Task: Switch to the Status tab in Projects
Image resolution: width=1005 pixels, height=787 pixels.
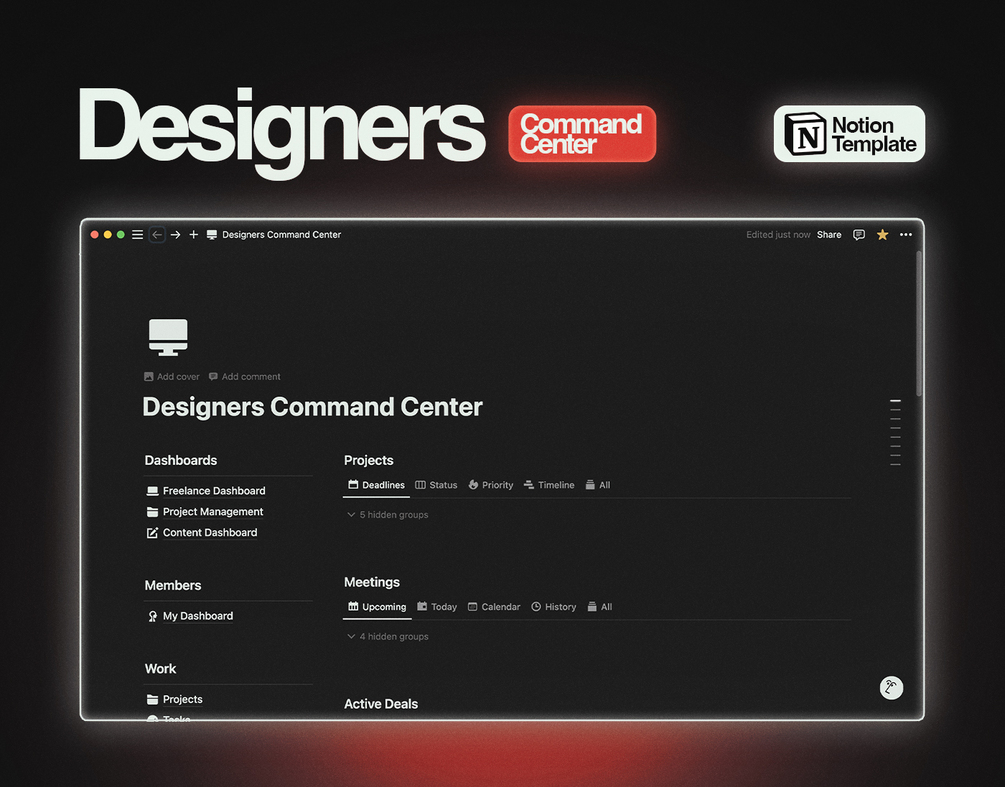Action: click(436, 485)
